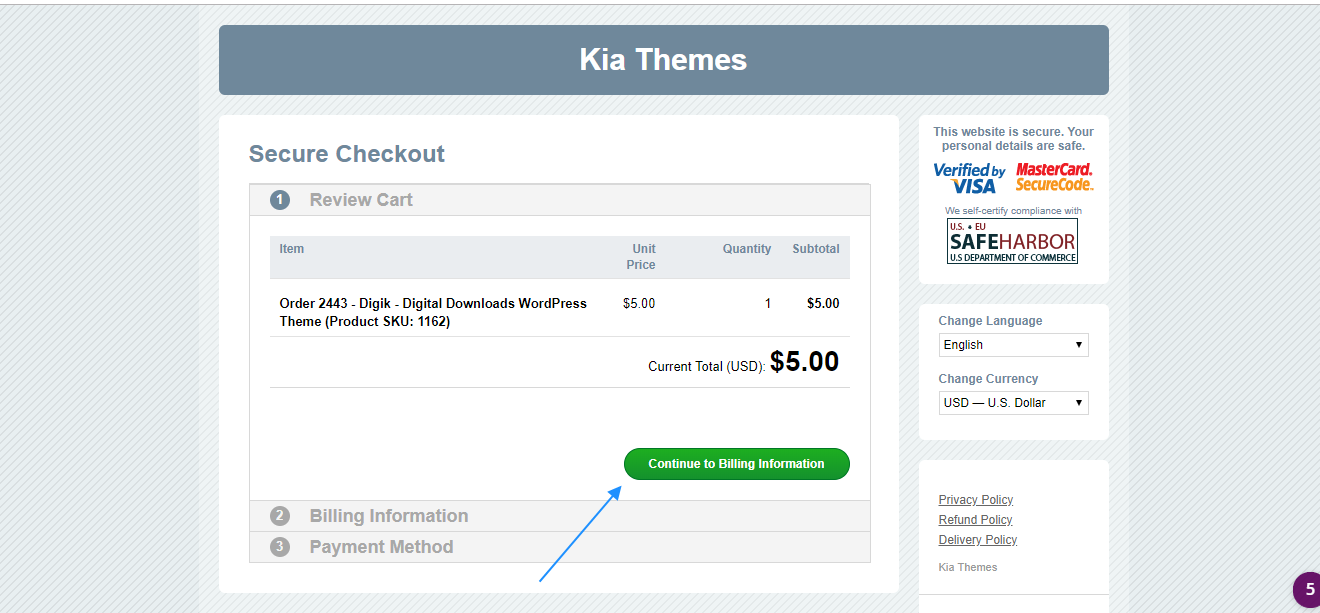Open the Refund Policy link

pyautogui.click(x=975, y=520)
